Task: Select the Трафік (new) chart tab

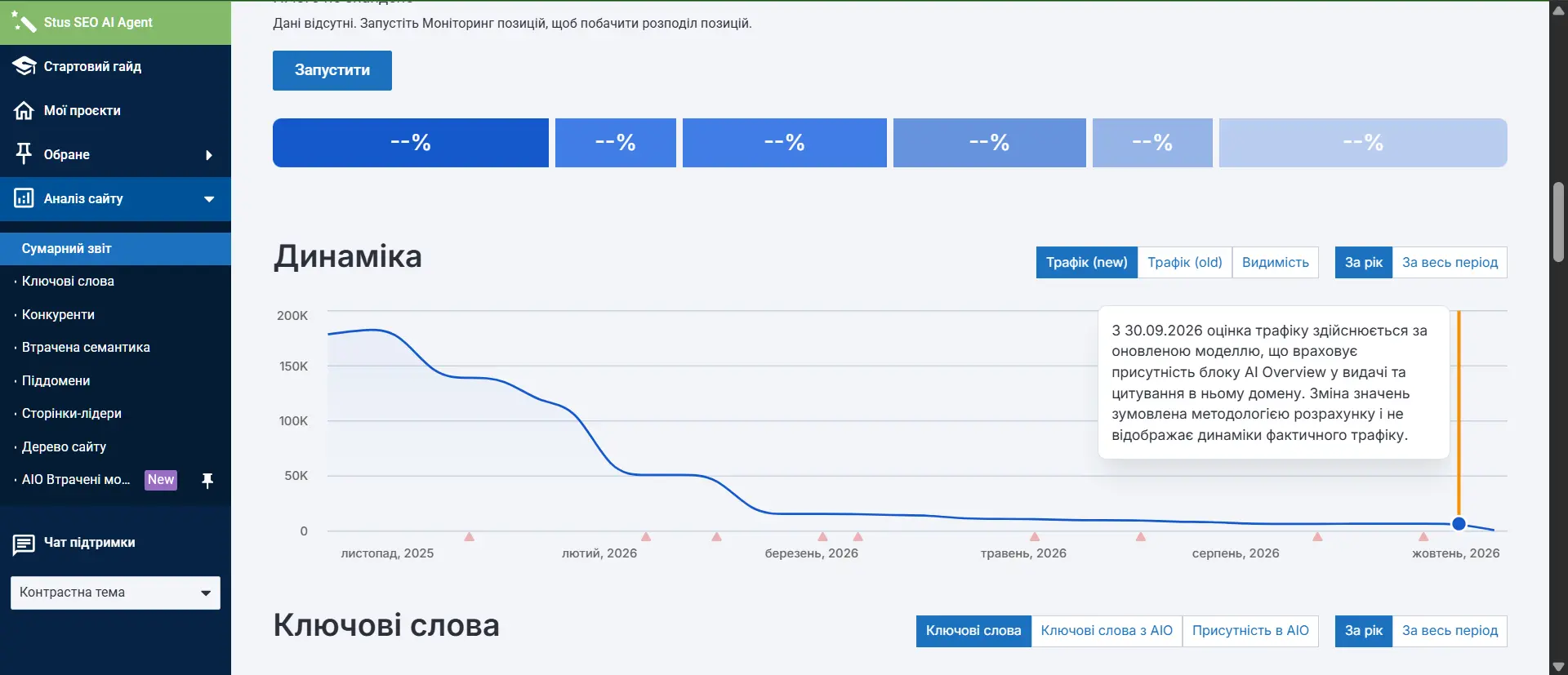Action: pyautogui.click(x=1087, y=262)
